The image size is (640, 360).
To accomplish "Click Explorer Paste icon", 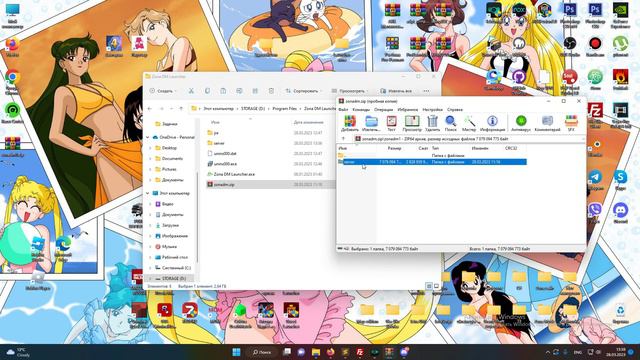I will click(x=223, y=91).
